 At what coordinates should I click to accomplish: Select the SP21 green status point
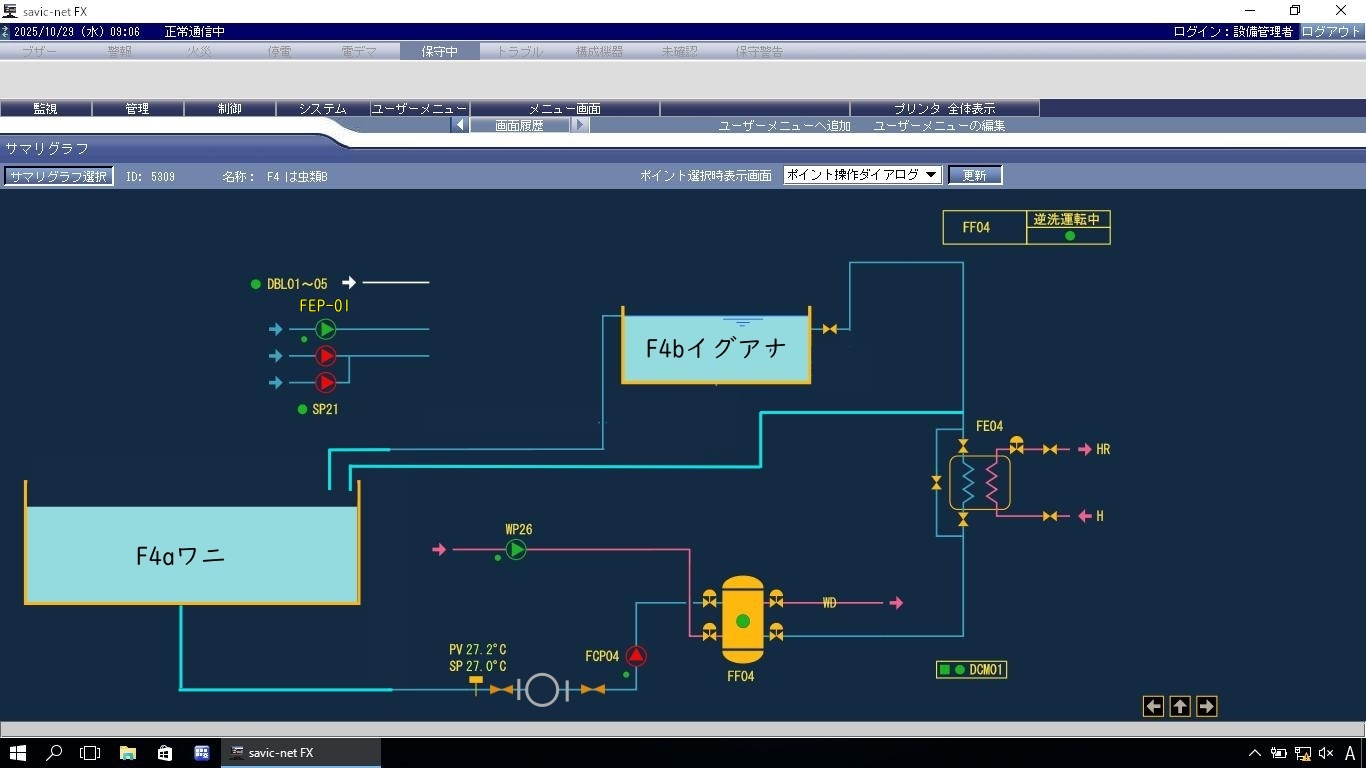(x=302, y=409)
